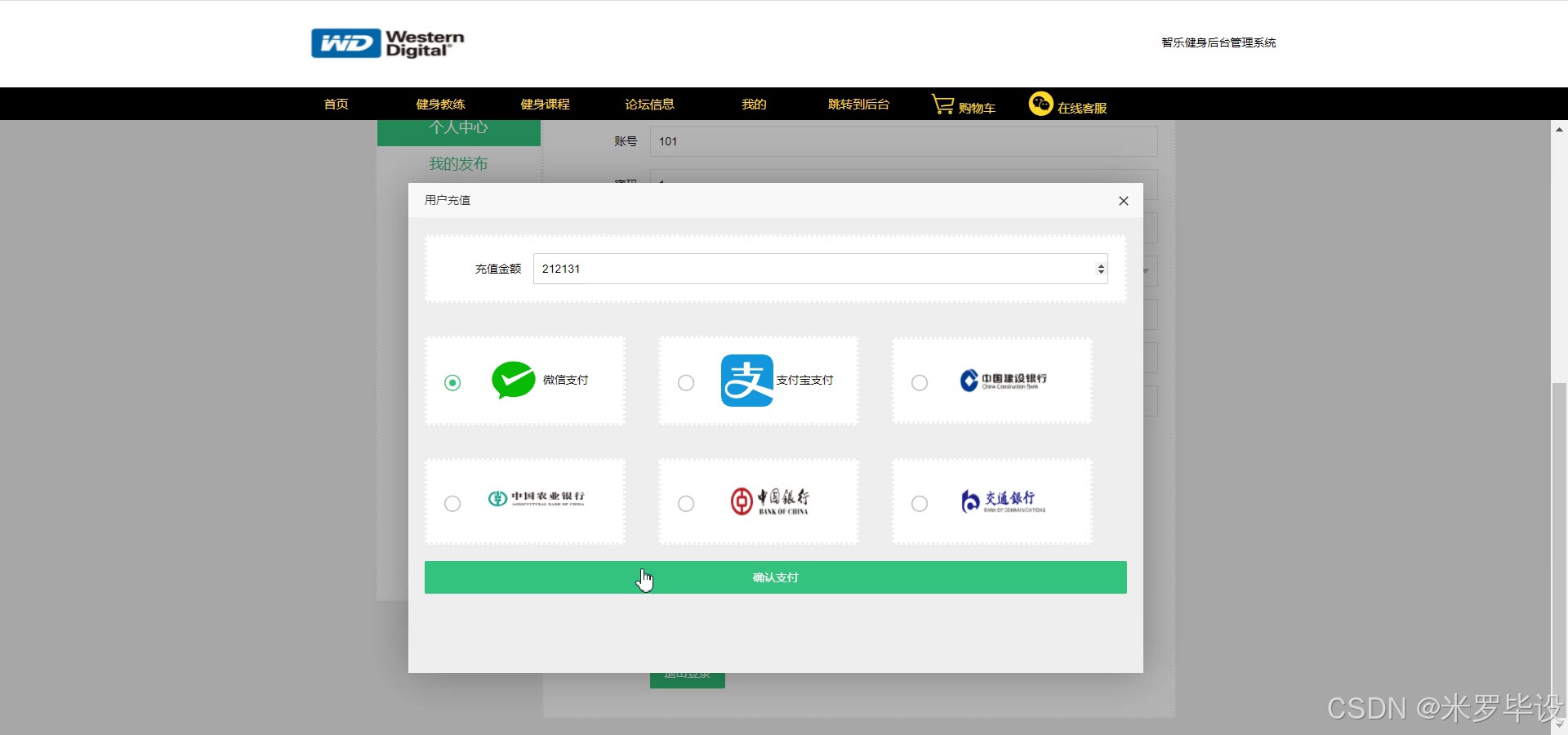This screenshot has width=1568, height=735.
Task: Click the 微信支付 label text
Action: [565, 380]
